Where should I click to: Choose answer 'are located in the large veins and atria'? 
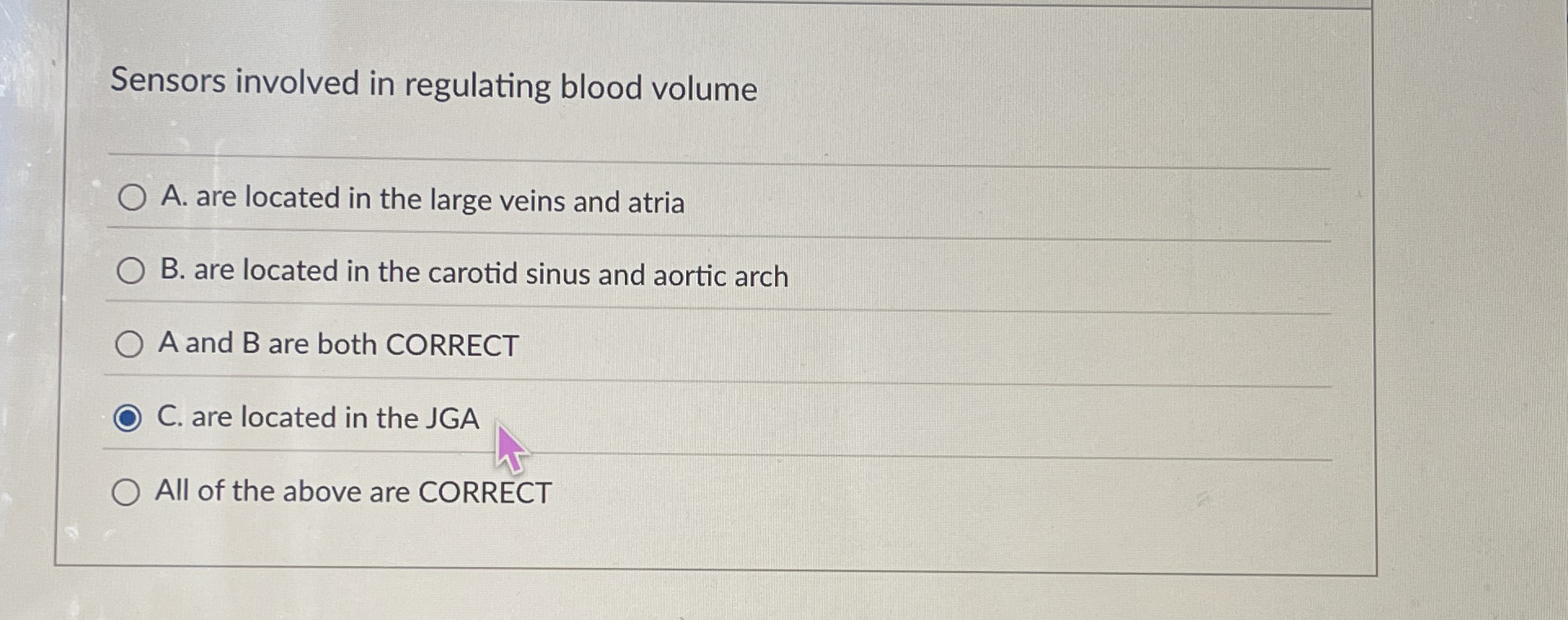click(422, 200)
